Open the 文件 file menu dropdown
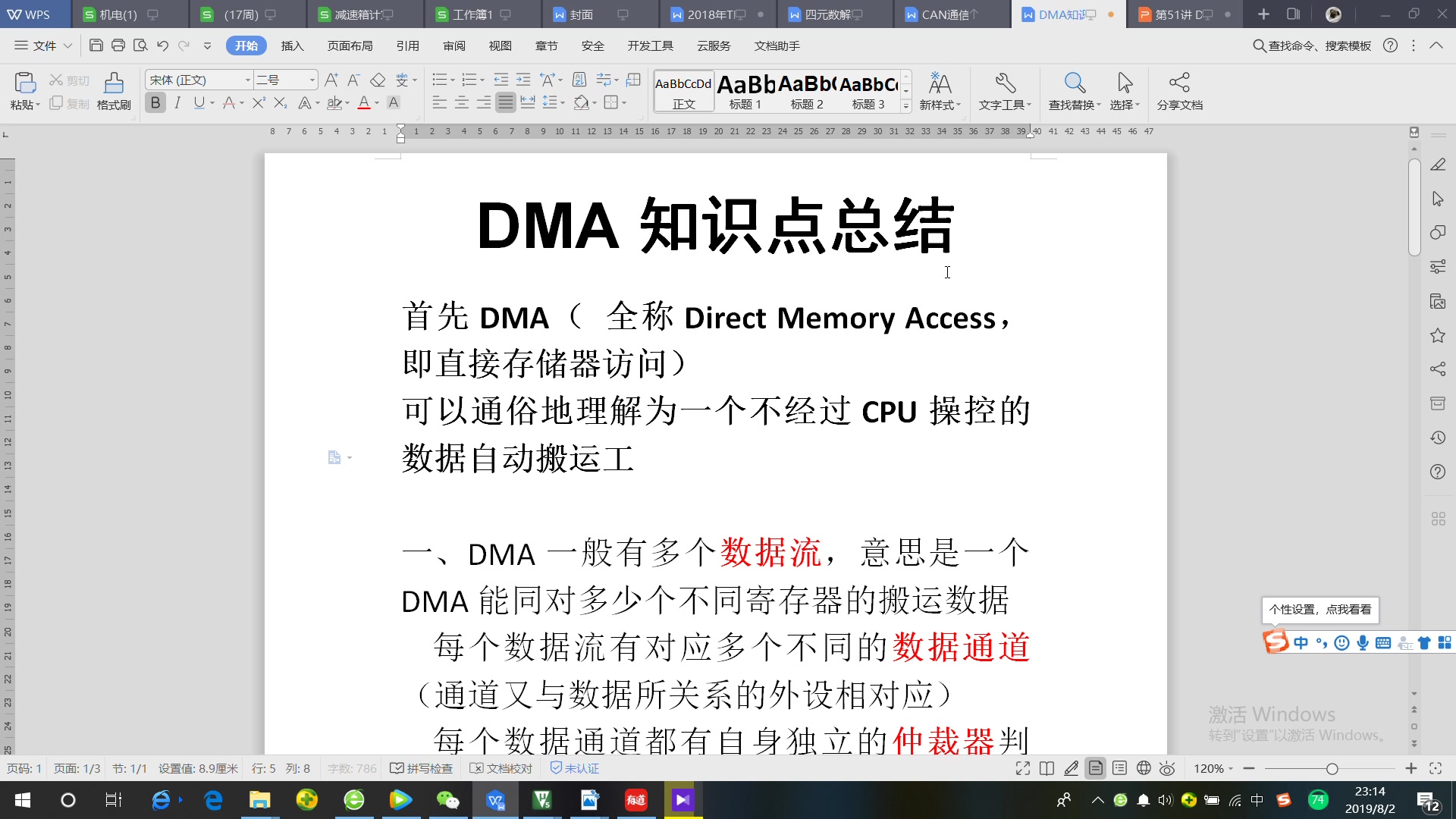1456x819 pixels. point(43,45)
